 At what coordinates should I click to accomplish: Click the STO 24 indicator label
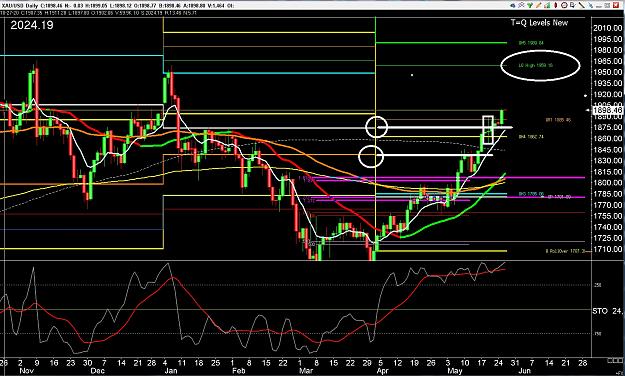coord(607,311)
